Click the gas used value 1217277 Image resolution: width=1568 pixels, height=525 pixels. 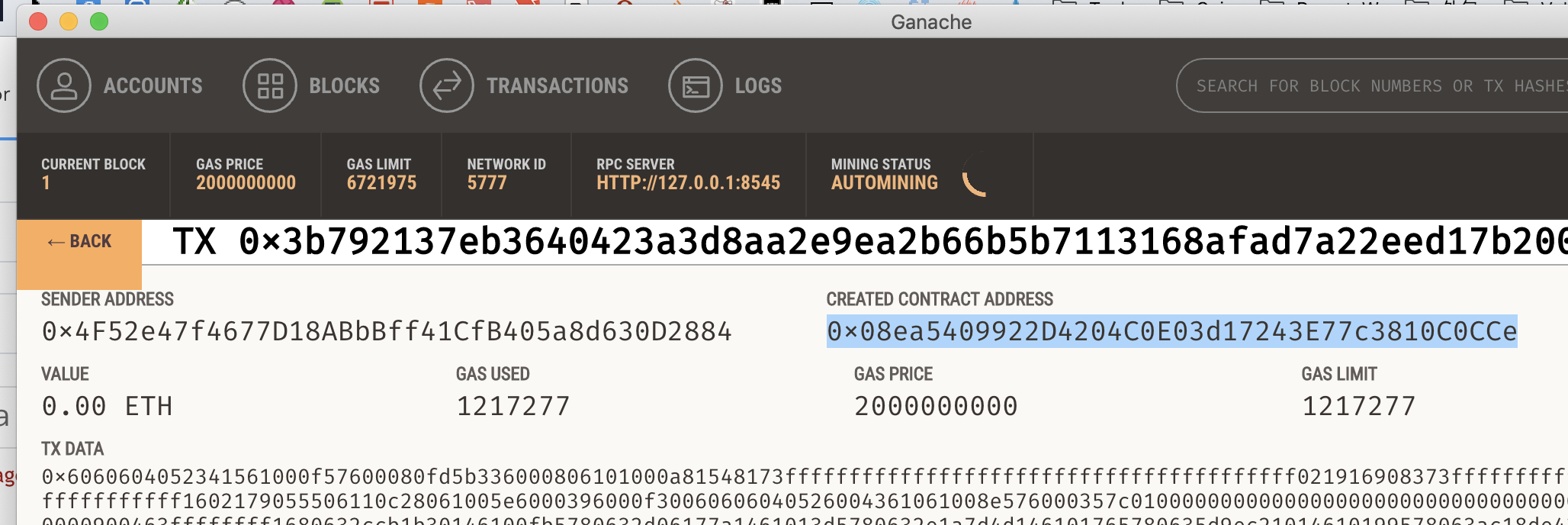tap(513, 406)
